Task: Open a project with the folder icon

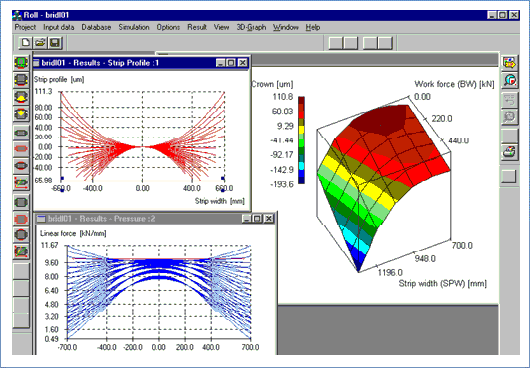Action: pos(40,43)
